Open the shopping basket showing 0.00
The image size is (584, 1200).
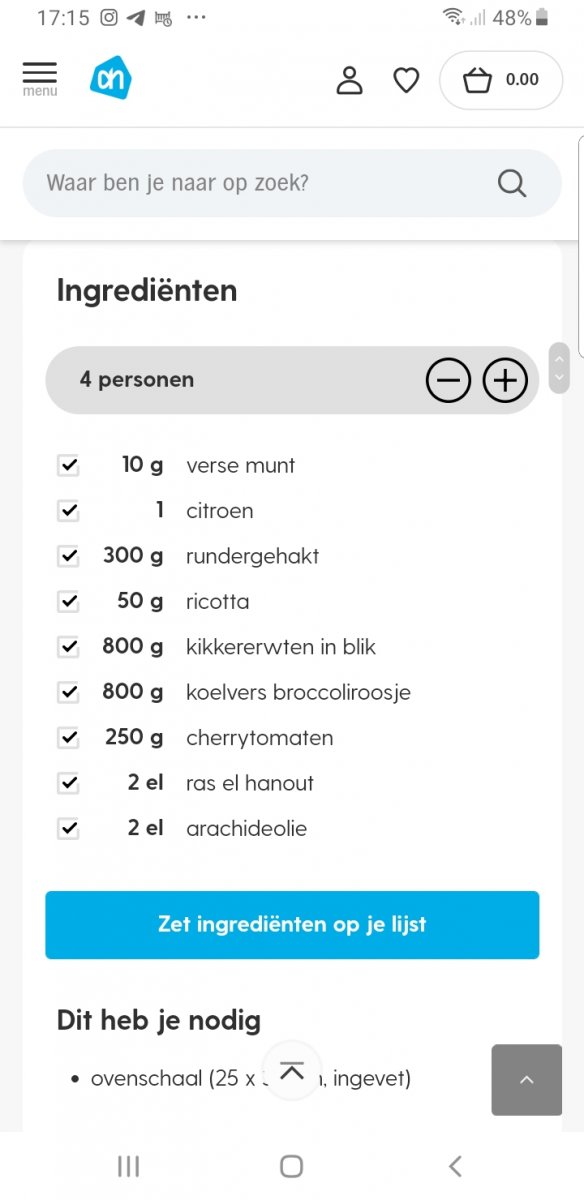tap(500, 80)
